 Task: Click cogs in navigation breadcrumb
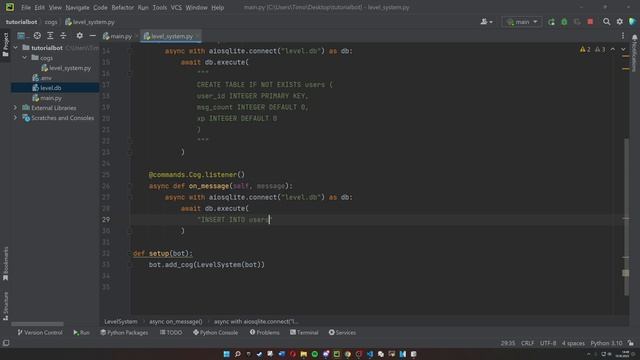(x=51, y=22)
